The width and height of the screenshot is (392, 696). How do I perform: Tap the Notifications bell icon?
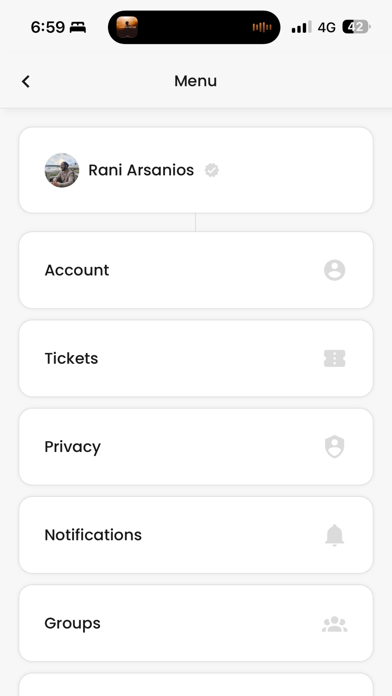pos(334,535)
